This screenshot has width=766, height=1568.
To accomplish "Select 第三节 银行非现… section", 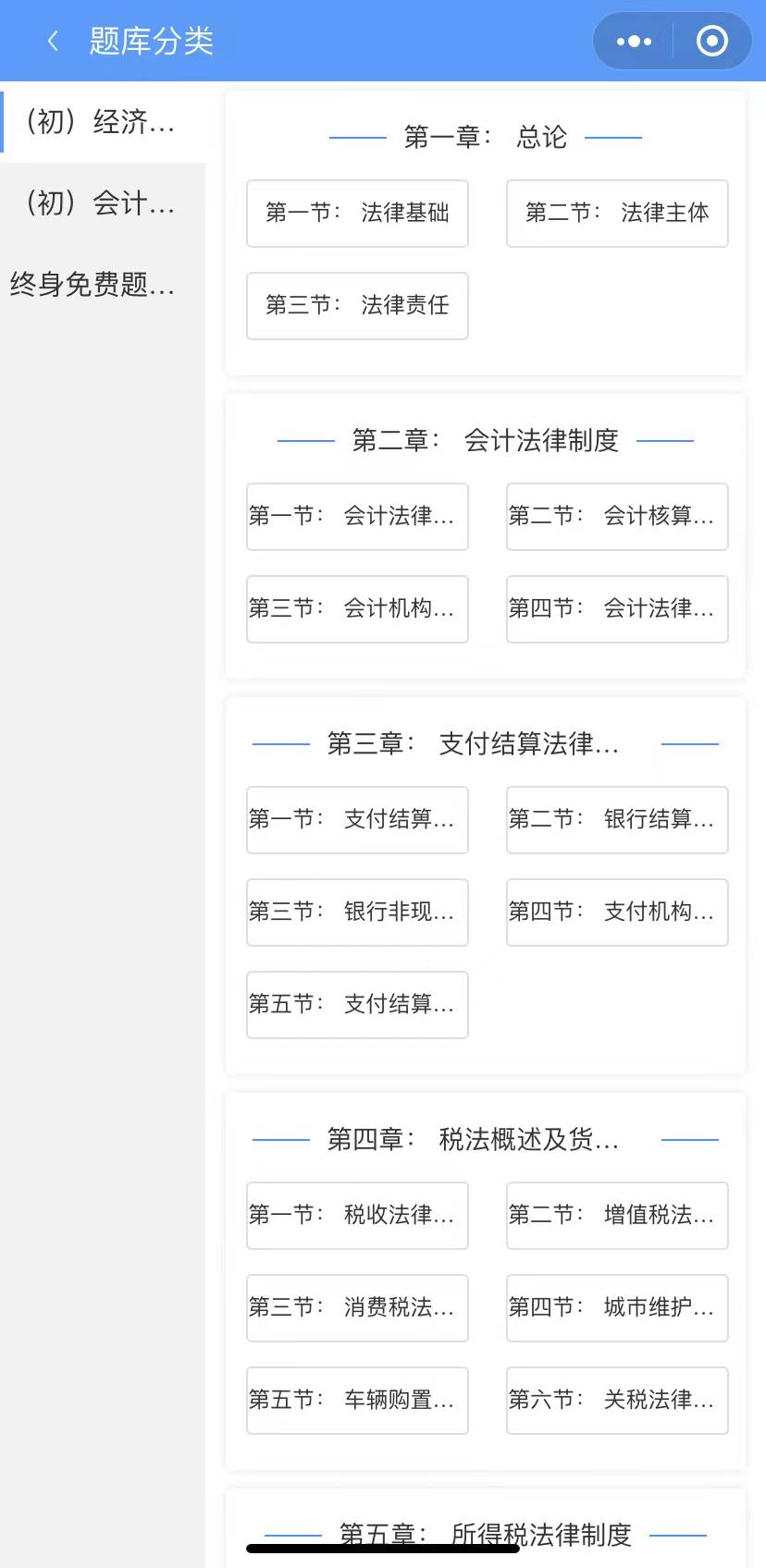I will (357, 913).
